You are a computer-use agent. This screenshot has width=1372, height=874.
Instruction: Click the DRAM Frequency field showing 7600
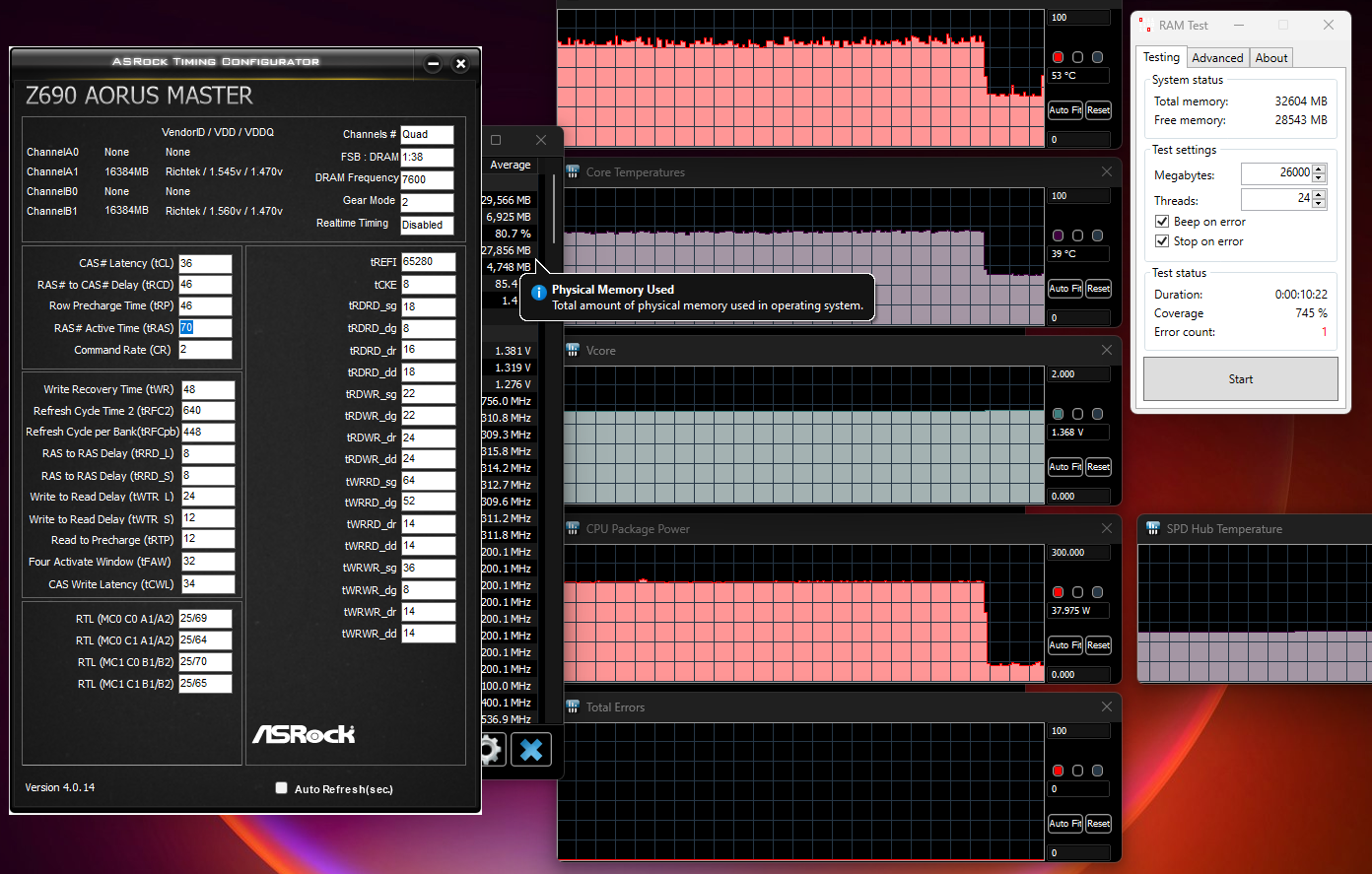pos(427,179)
